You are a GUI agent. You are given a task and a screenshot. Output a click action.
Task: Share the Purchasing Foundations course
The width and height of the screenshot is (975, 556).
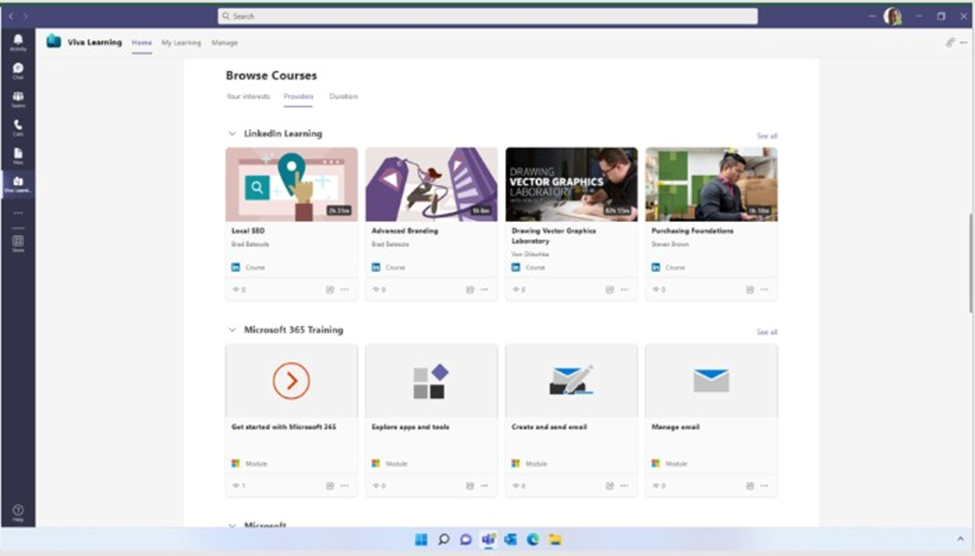click(x=749, y=289)
